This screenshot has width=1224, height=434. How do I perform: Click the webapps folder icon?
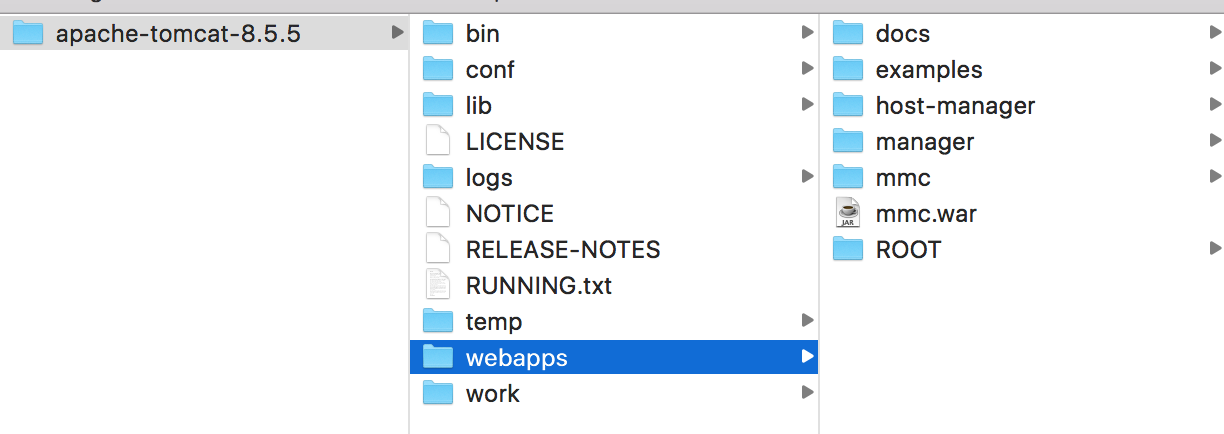coord(439,357)
